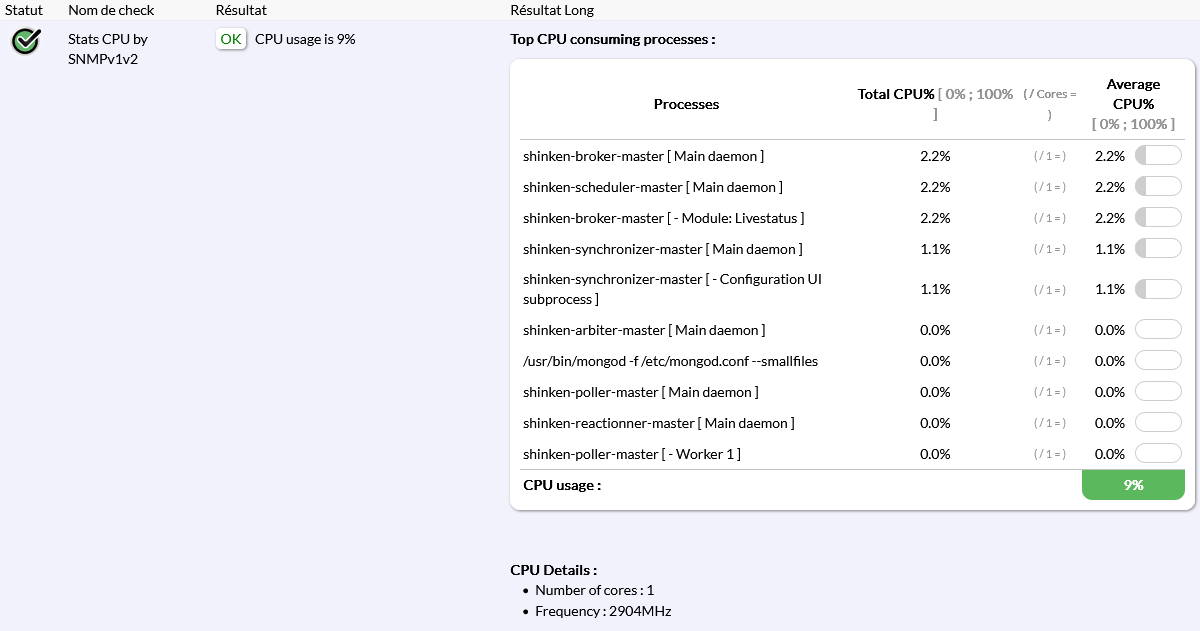Select the shinken-synchronizer-master Main daemon row
The width and height of the screenshot is (1200, 631).
[662, 249]
